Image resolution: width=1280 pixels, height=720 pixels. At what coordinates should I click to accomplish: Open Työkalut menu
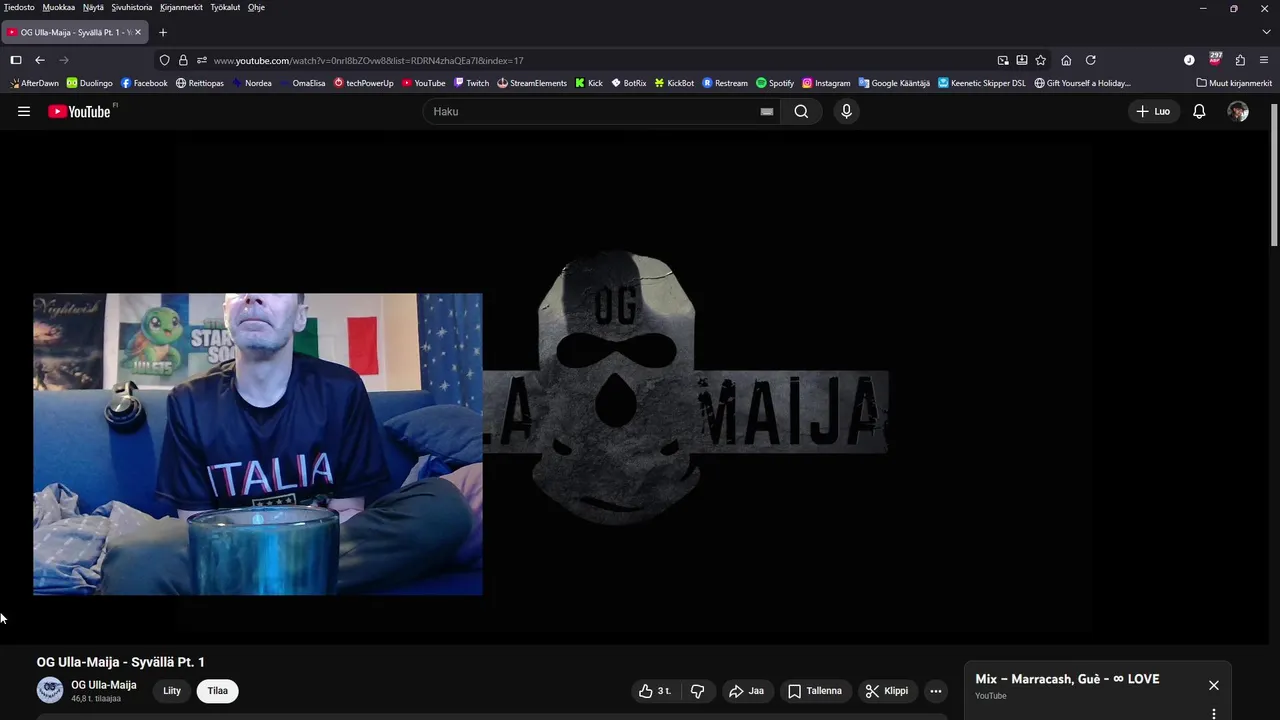pos(225,7)
